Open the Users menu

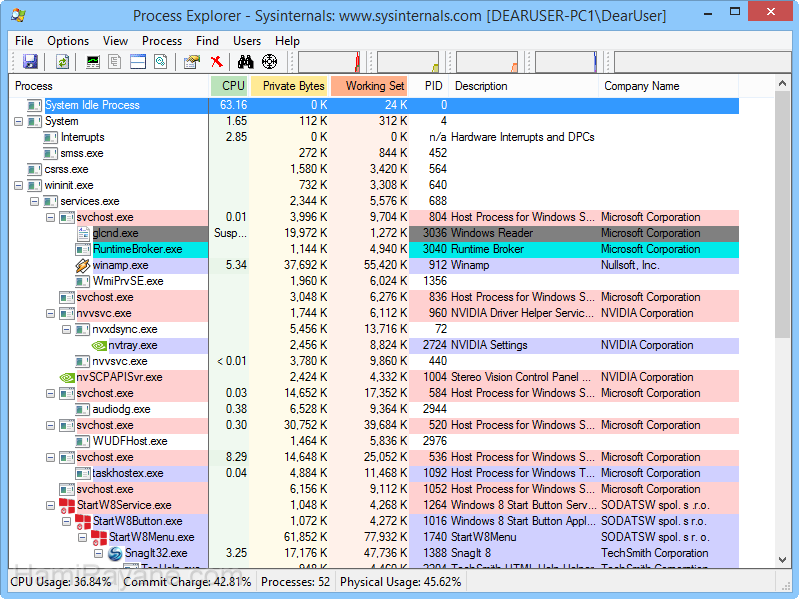tap(247, 41)
